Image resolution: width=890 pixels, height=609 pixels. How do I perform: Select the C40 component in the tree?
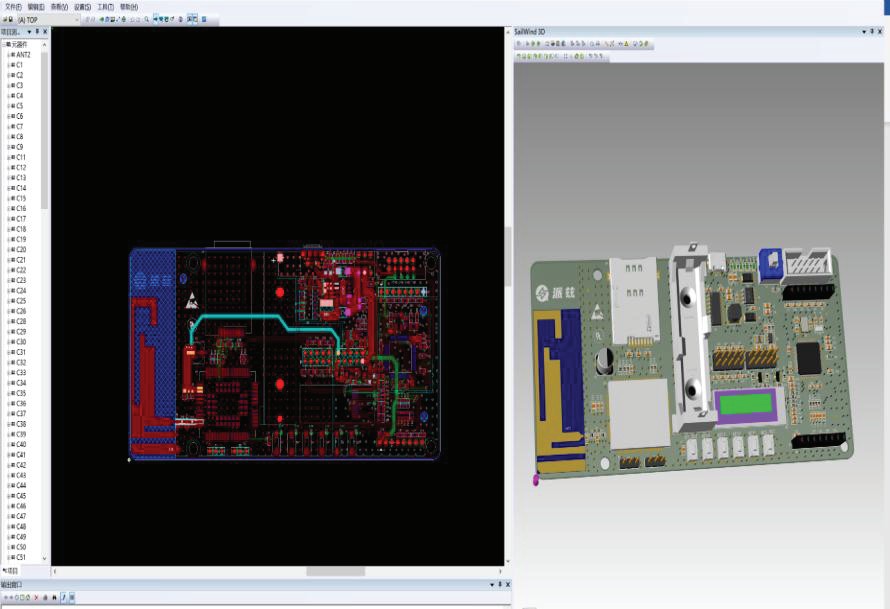pyautogui.click(x=20, y=444)
